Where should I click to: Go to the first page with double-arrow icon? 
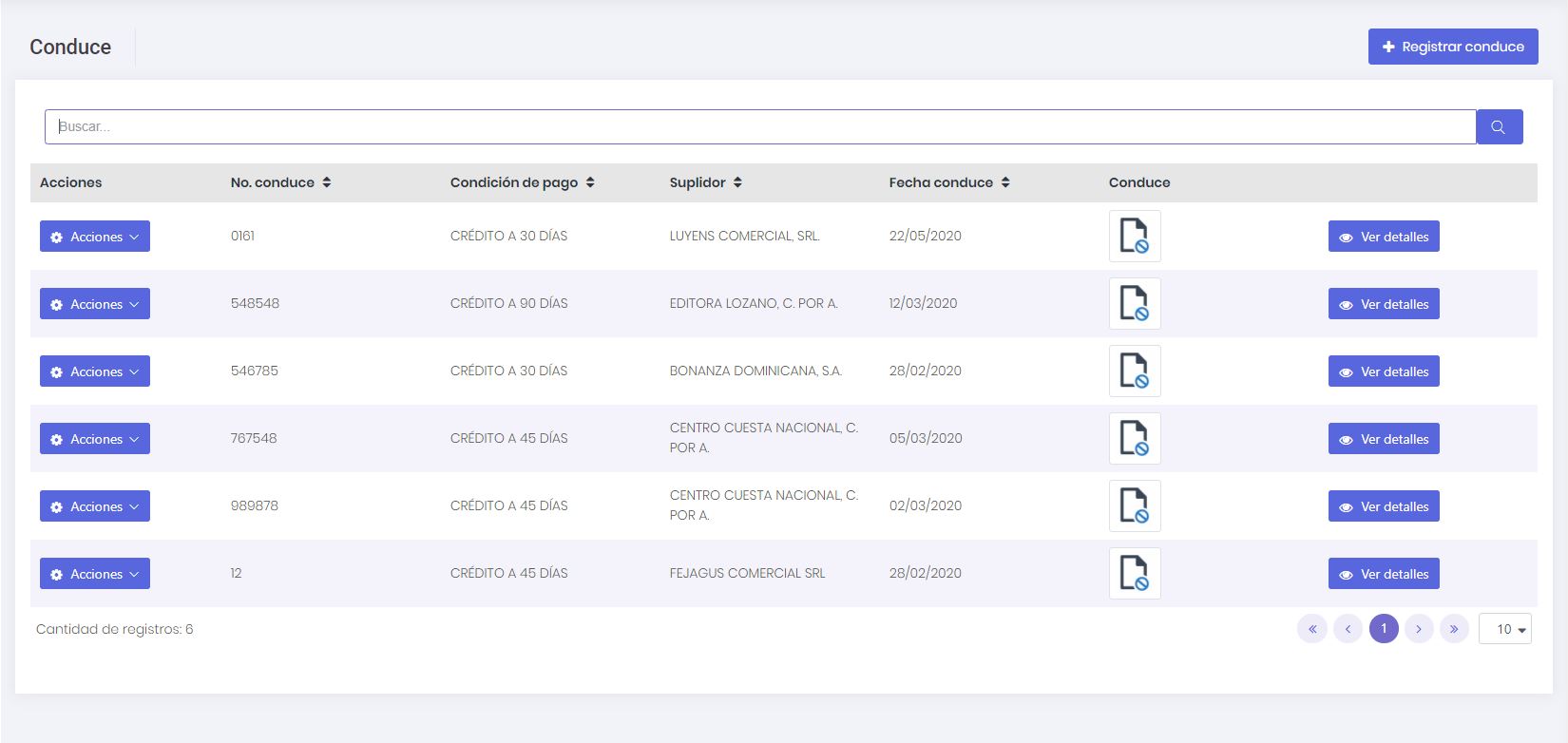coord(1311,629)
